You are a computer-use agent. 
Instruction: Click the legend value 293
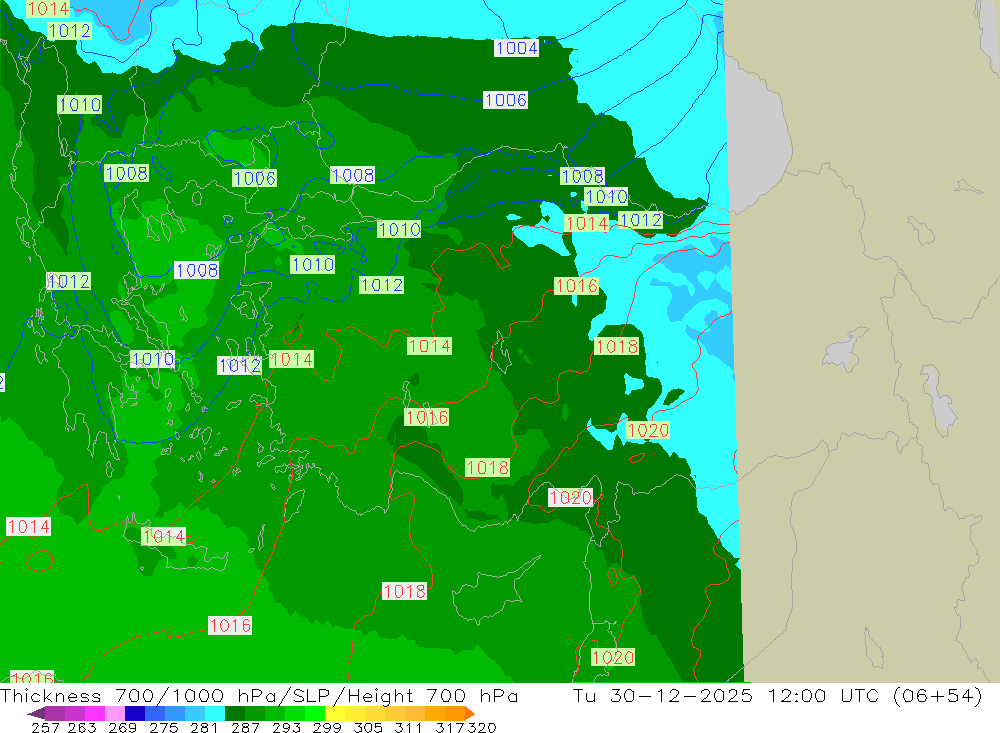click(286, 727)
